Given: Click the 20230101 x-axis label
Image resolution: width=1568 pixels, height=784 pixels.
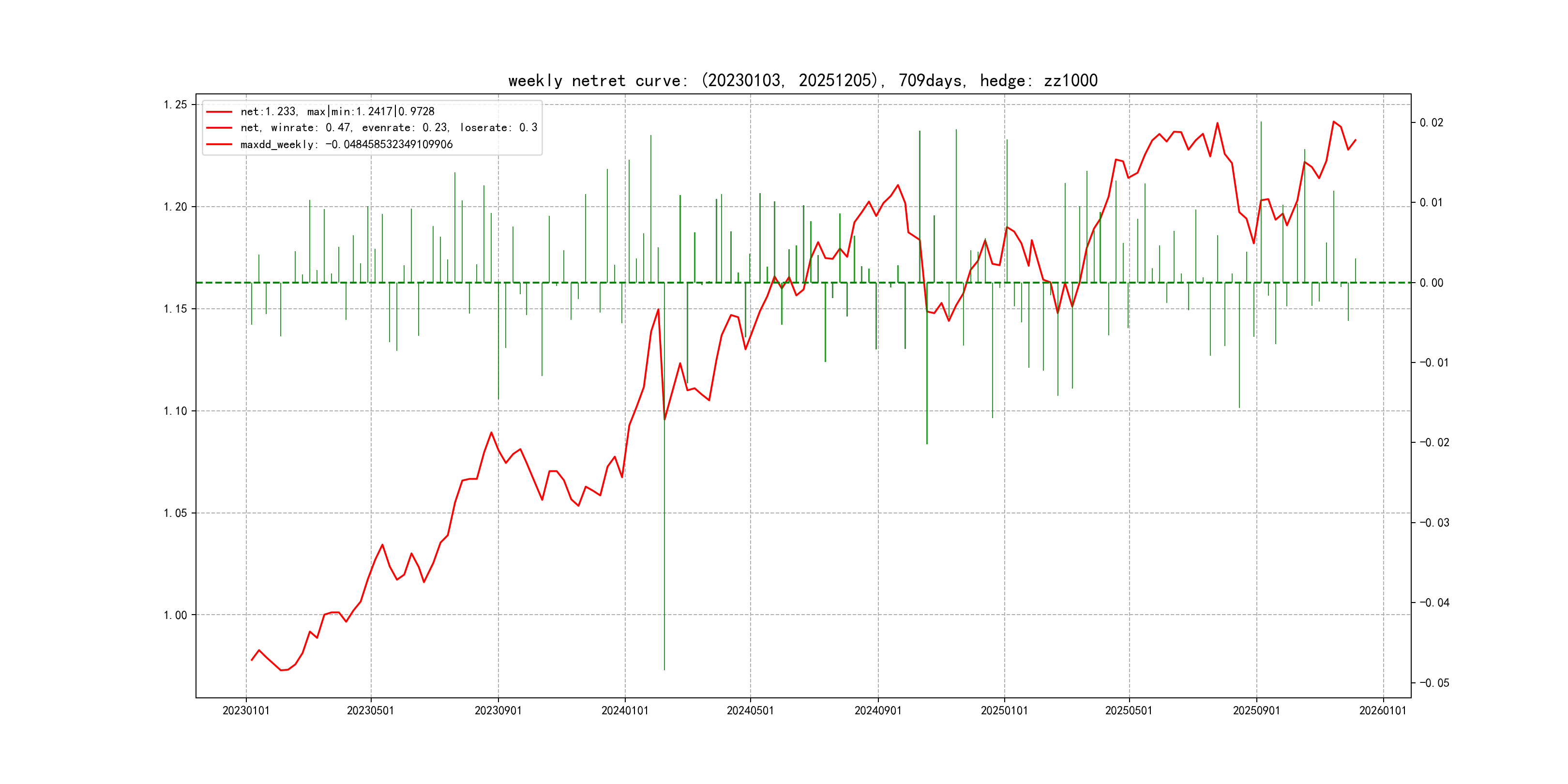Looking at the screenshot, I should tap(246, 710).
